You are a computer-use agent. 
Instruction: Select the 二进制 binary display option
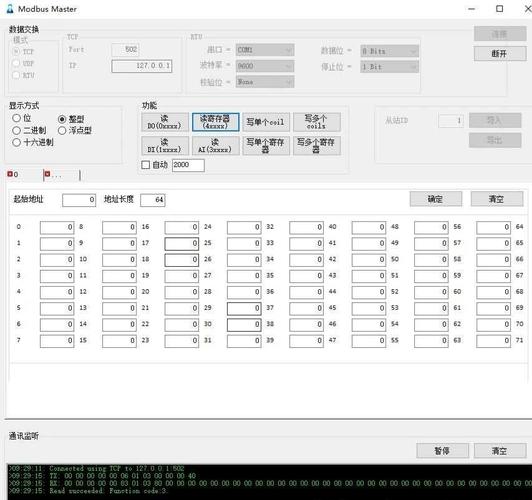coord(16,131)
